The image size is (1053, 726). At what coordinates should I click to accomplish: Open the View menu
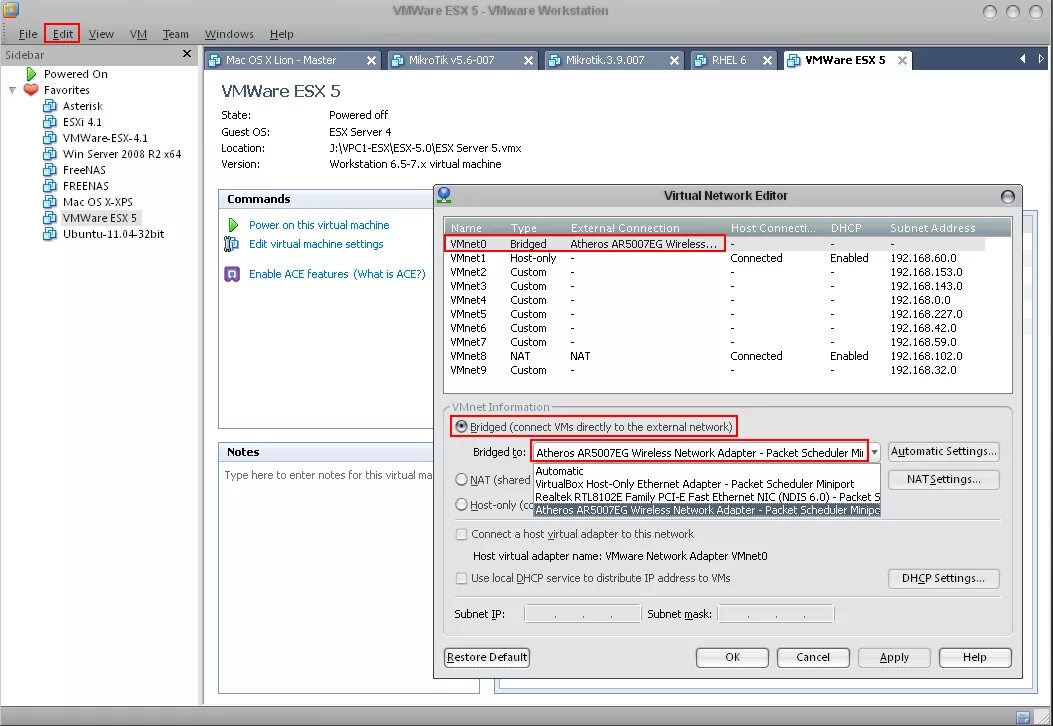tap(101, 34)
